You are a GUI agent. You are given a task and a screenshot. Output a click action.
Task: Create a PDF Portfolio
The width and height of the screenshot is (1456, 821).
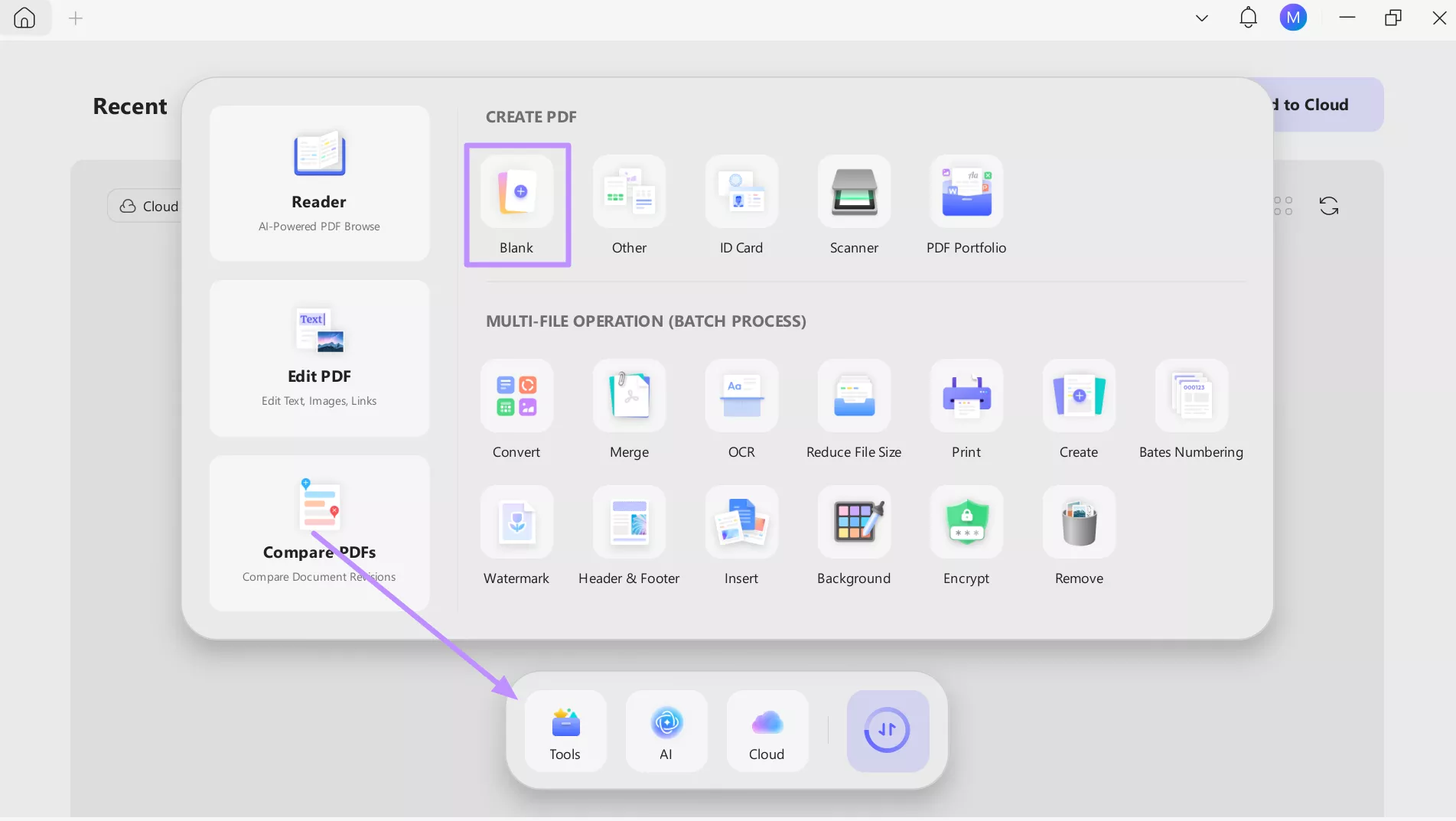click(966, 204)
